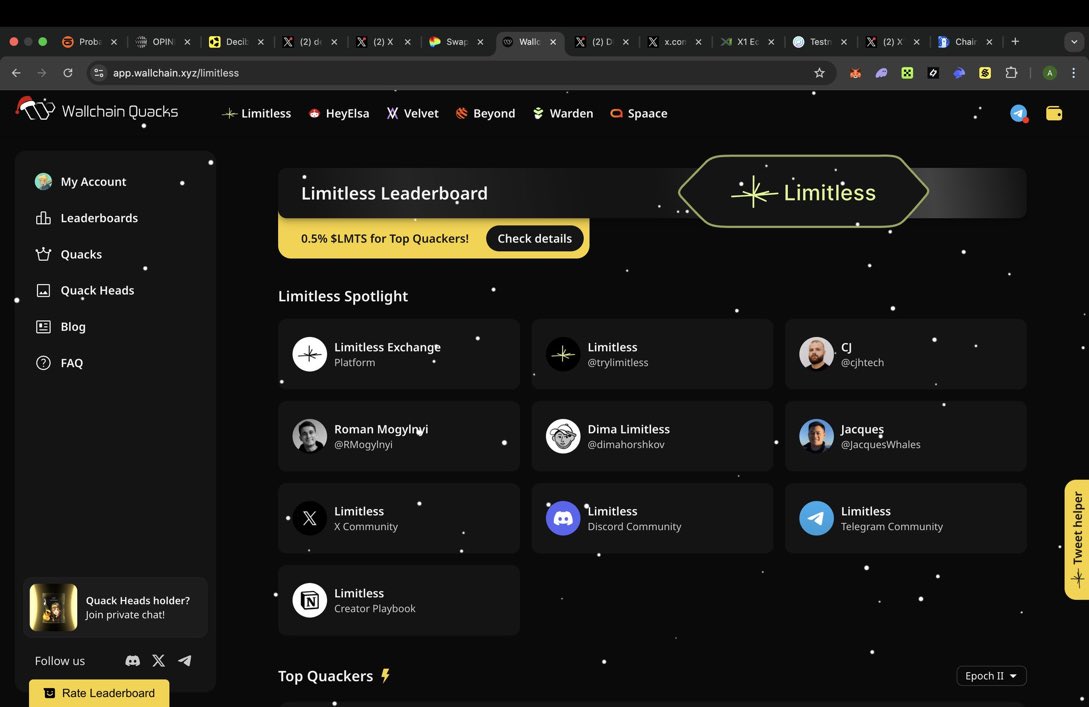Click the FAQ question mark icon
This screenshot has height=707, width=1089.
[43, 363]
